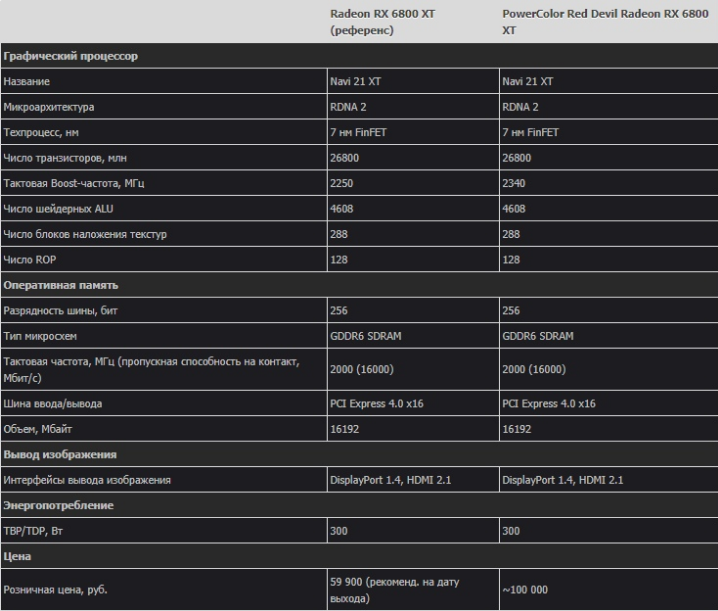Screen dimensions: 718x611
Task: Click "DisplayPort 1.4, HDMI 2.1" in the PowerColor column
Action: point(563,480)
